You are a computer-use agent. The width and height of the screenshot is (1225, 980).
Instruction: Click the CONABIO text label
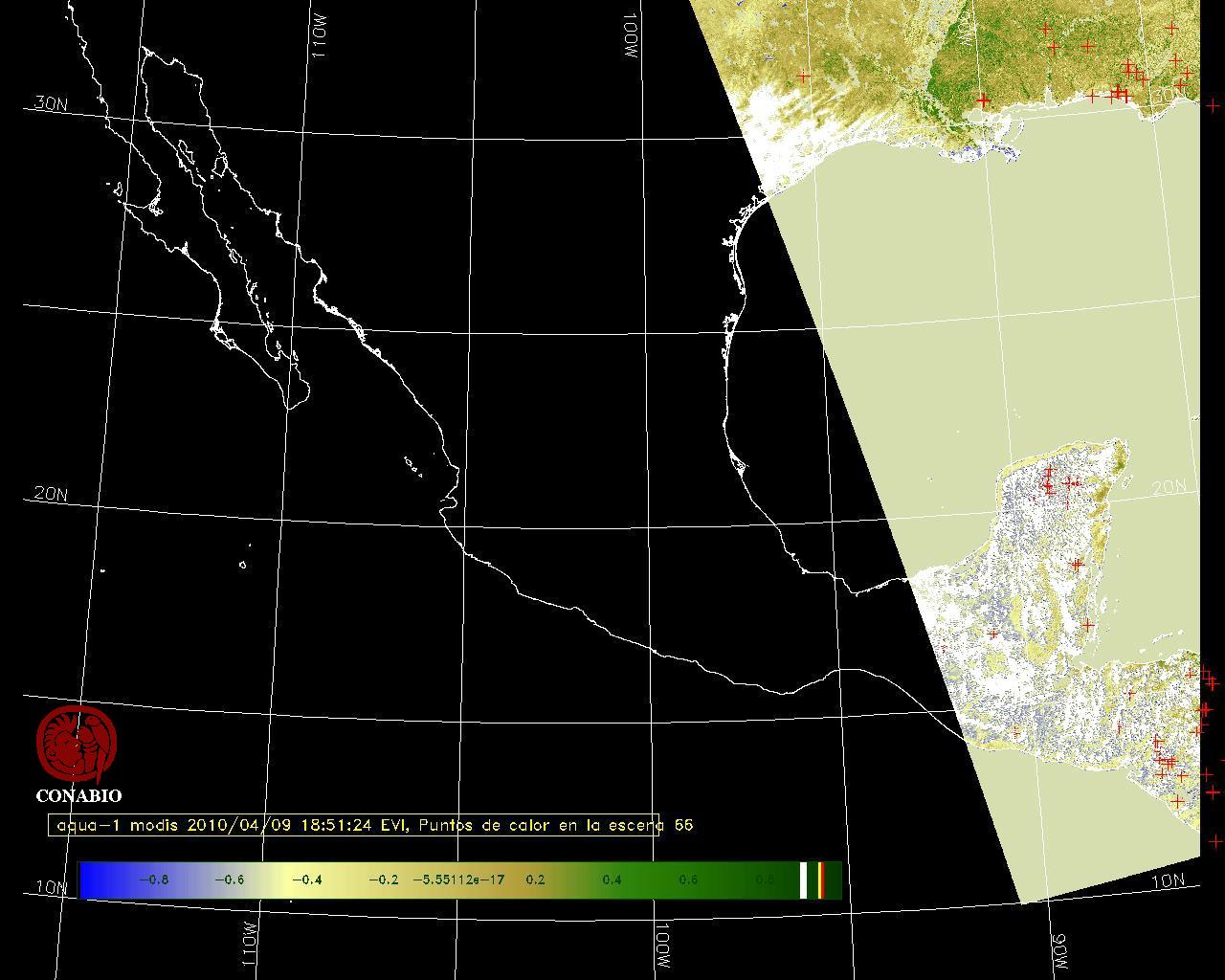78,795
